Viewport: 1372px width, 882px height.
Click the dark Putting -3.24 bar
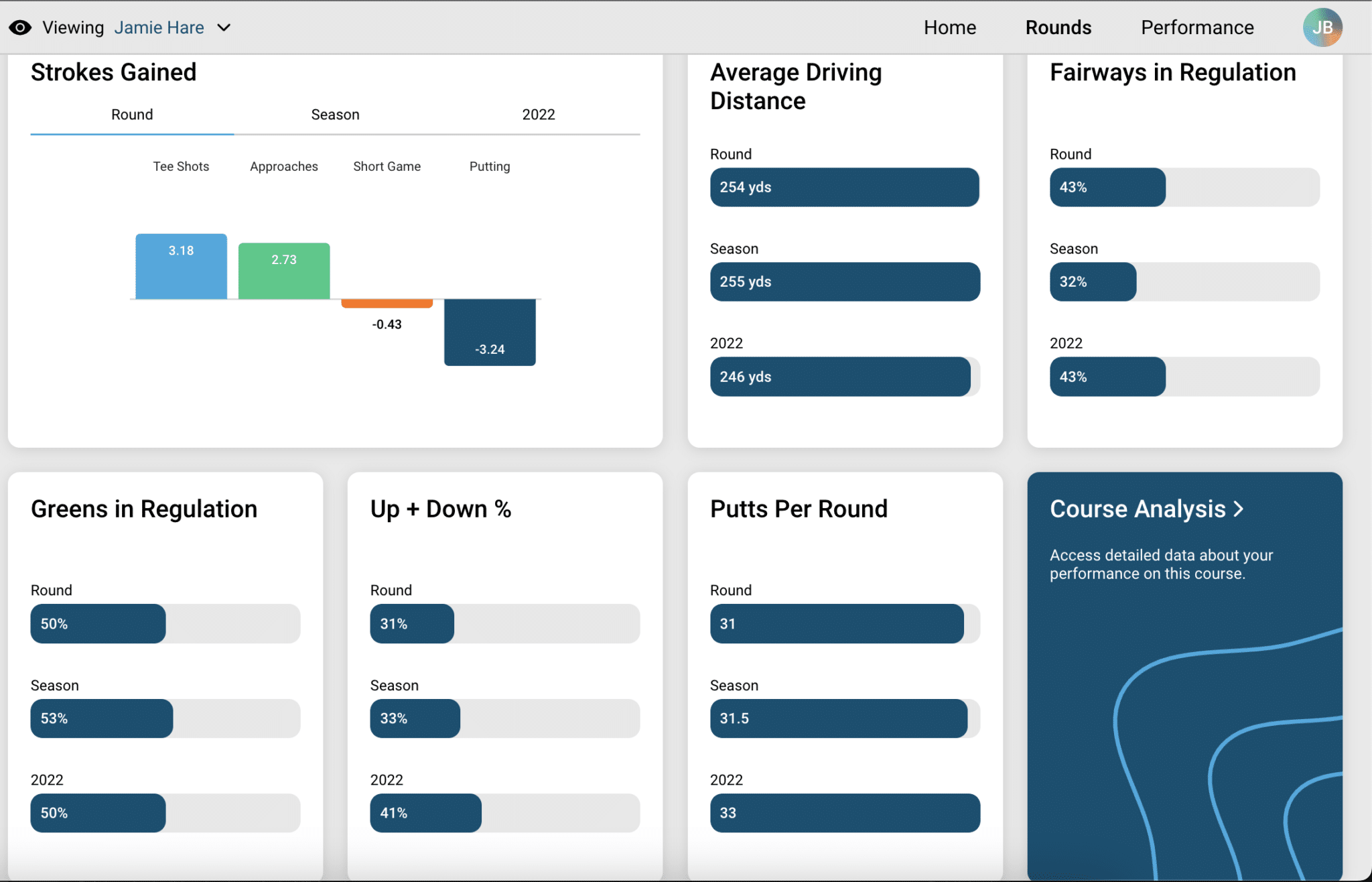pyautogui.click(x=490, y=332)
